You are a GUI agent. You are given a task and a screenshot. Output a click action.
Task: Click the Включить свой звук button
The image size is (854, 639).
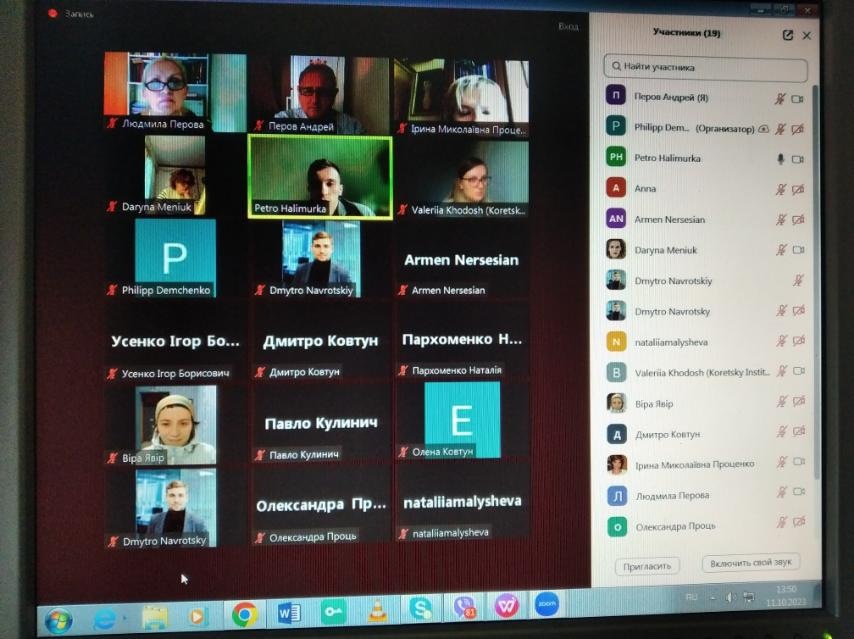751,562
